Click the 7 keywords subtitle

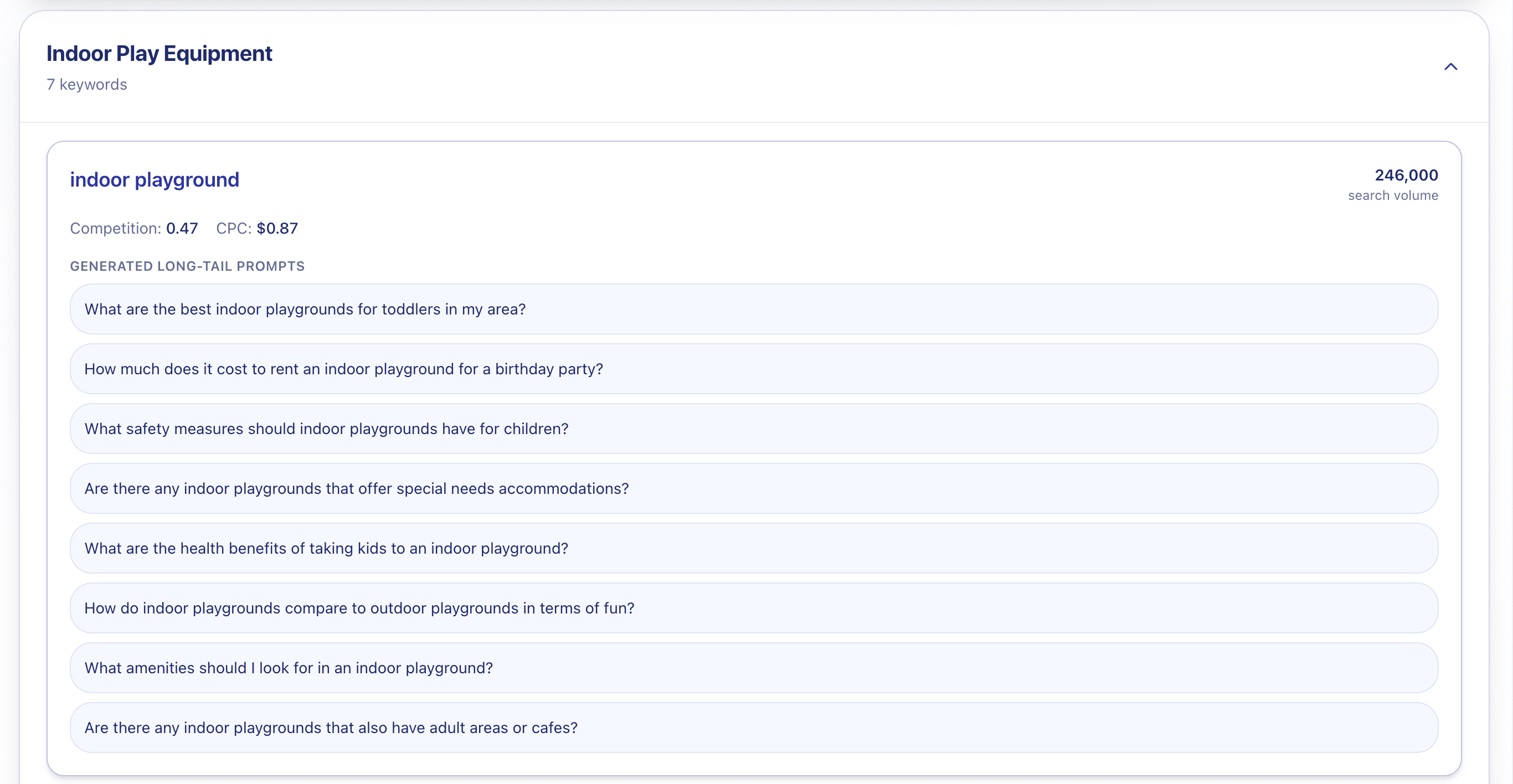(87, 85)
